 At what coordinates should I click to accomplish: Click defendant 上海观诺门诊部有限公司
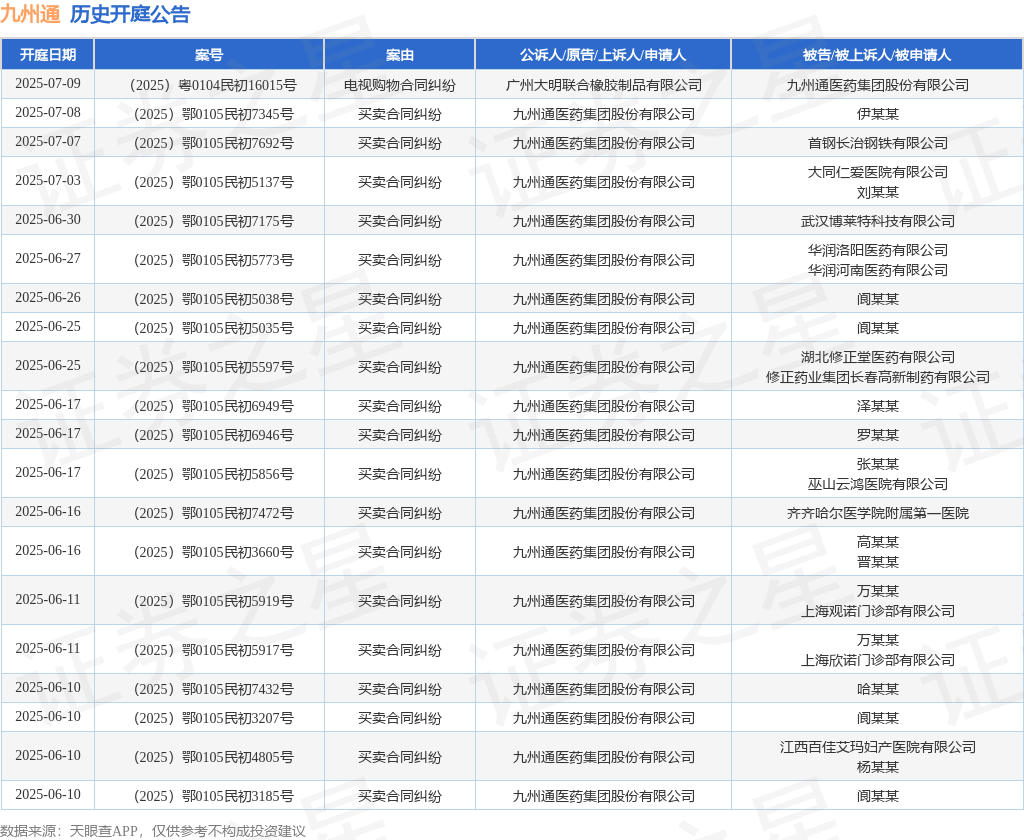(878, 611)
